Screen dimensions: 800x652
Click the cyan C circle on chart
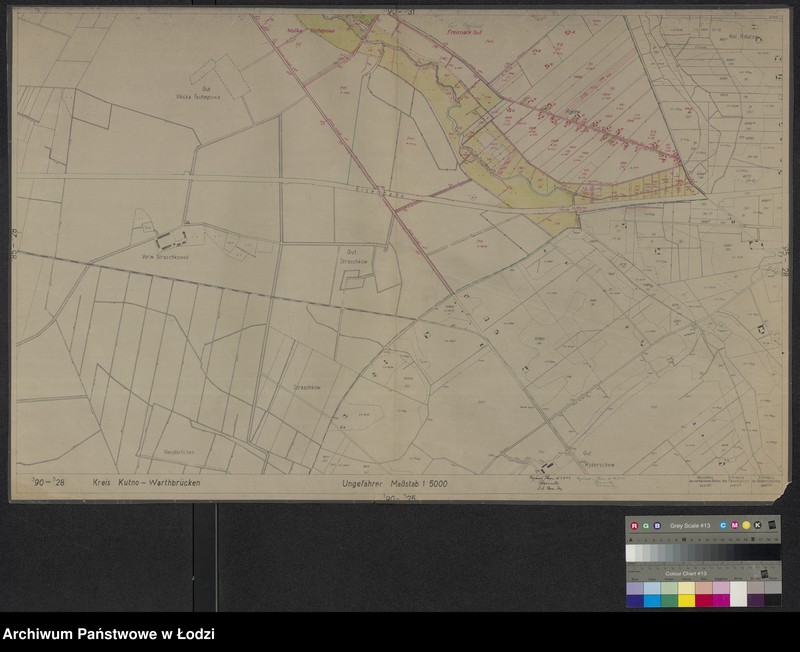[x=722, y=525]
